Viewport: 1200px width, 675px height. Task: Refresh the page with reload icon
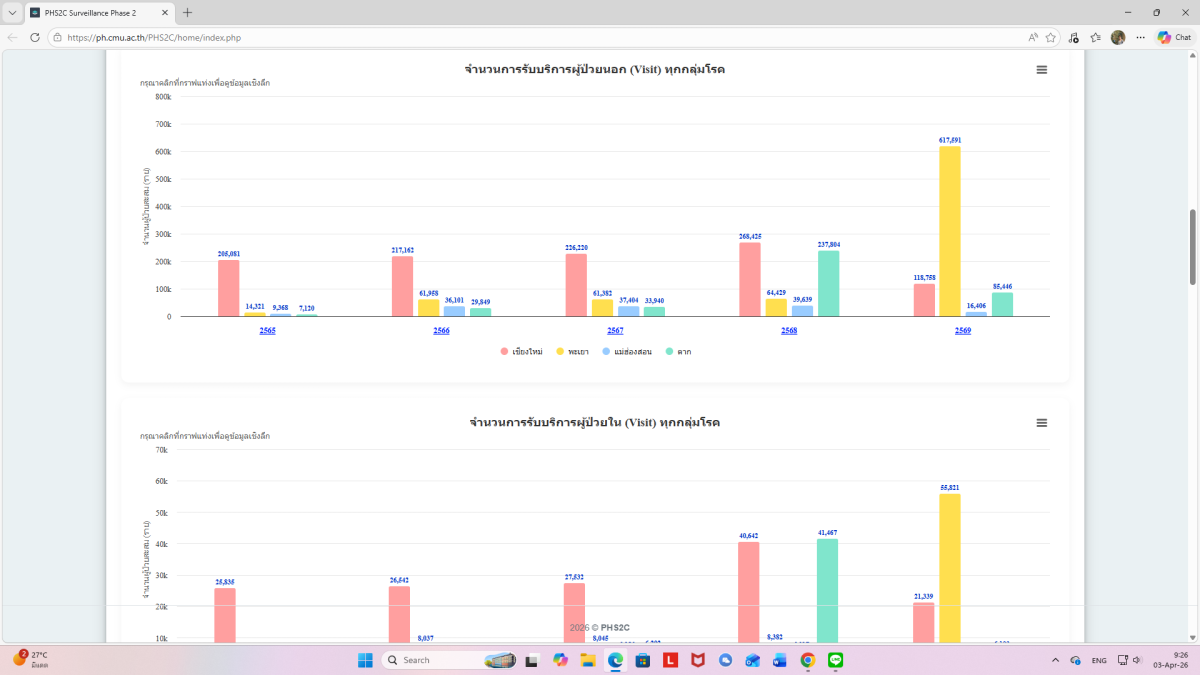click(35, 37)
